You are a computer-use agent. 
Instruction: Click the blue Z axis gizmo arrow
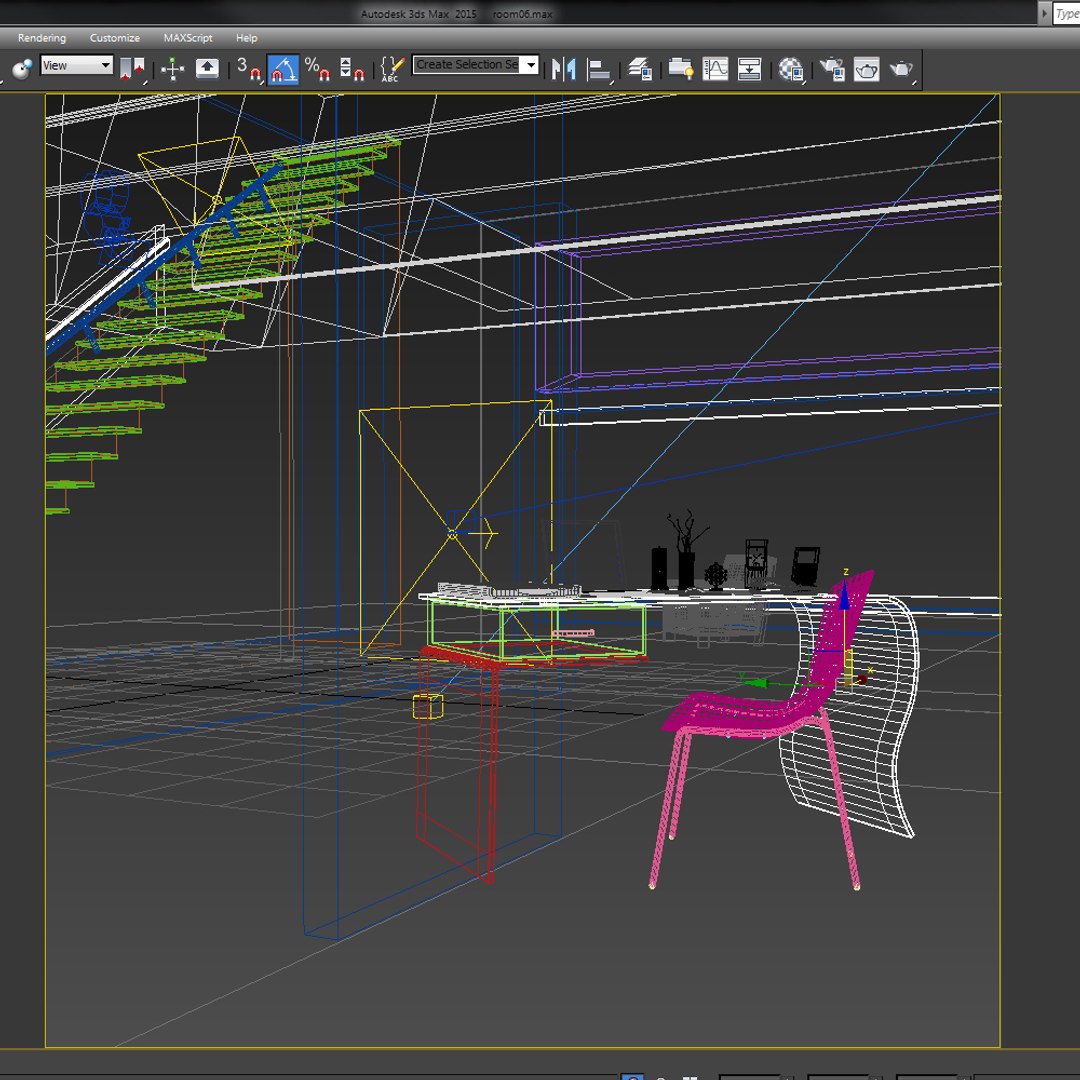pos(844,596)
